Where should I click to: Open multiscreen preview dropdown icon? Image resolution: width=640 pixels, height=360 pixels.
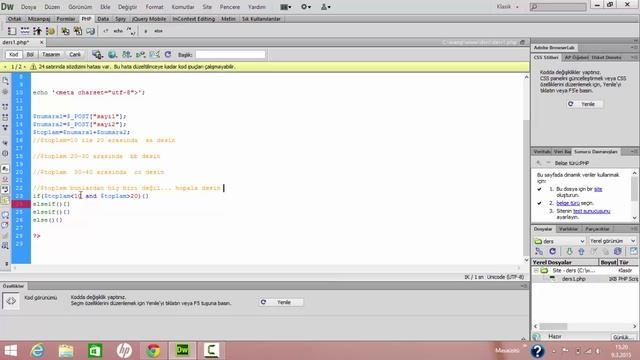pos(97,54)
